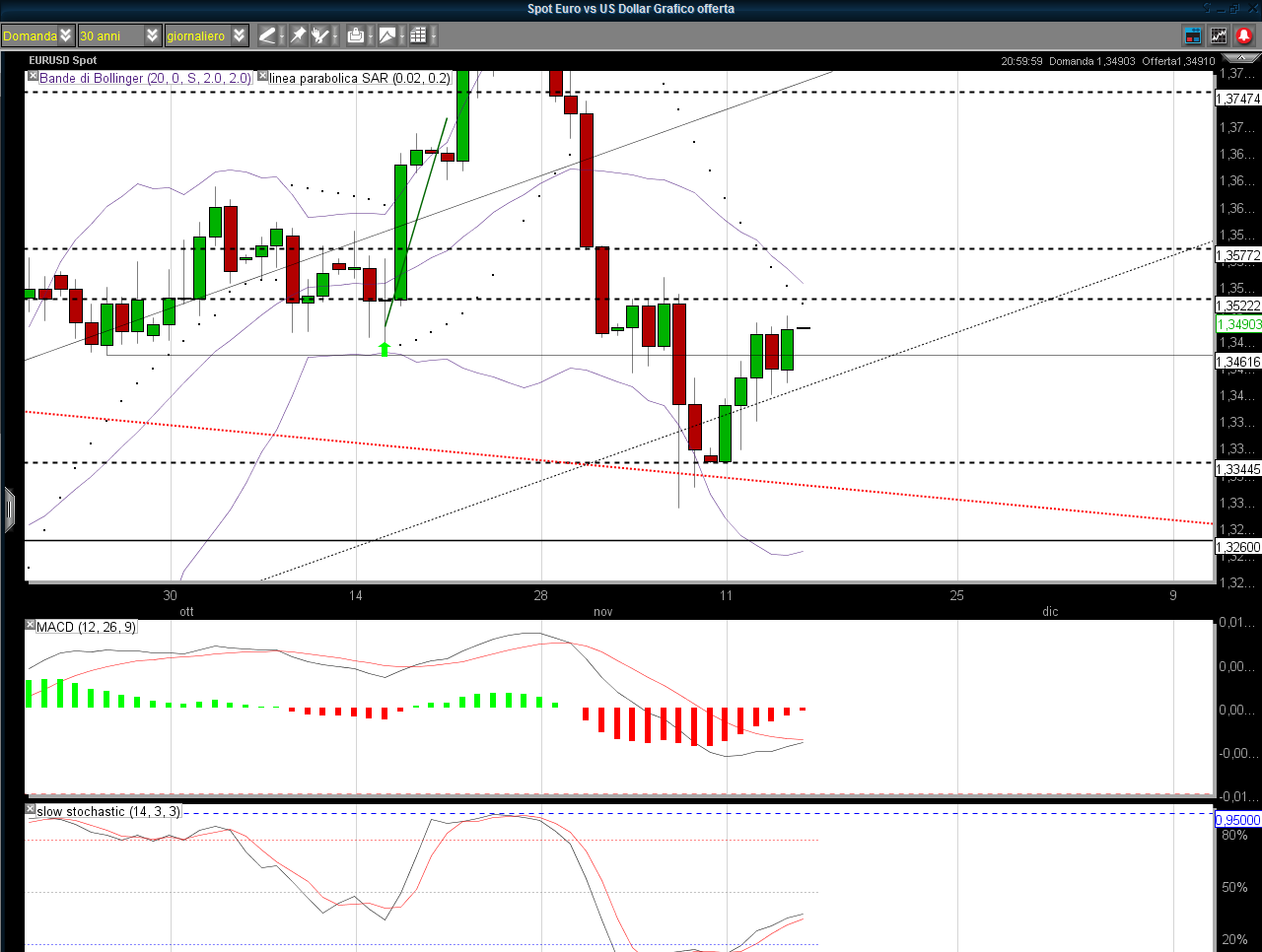Screen dimensions: 1262x952
Task: Expand the drawing tool options arrow
Action: [x=282, y=35]
